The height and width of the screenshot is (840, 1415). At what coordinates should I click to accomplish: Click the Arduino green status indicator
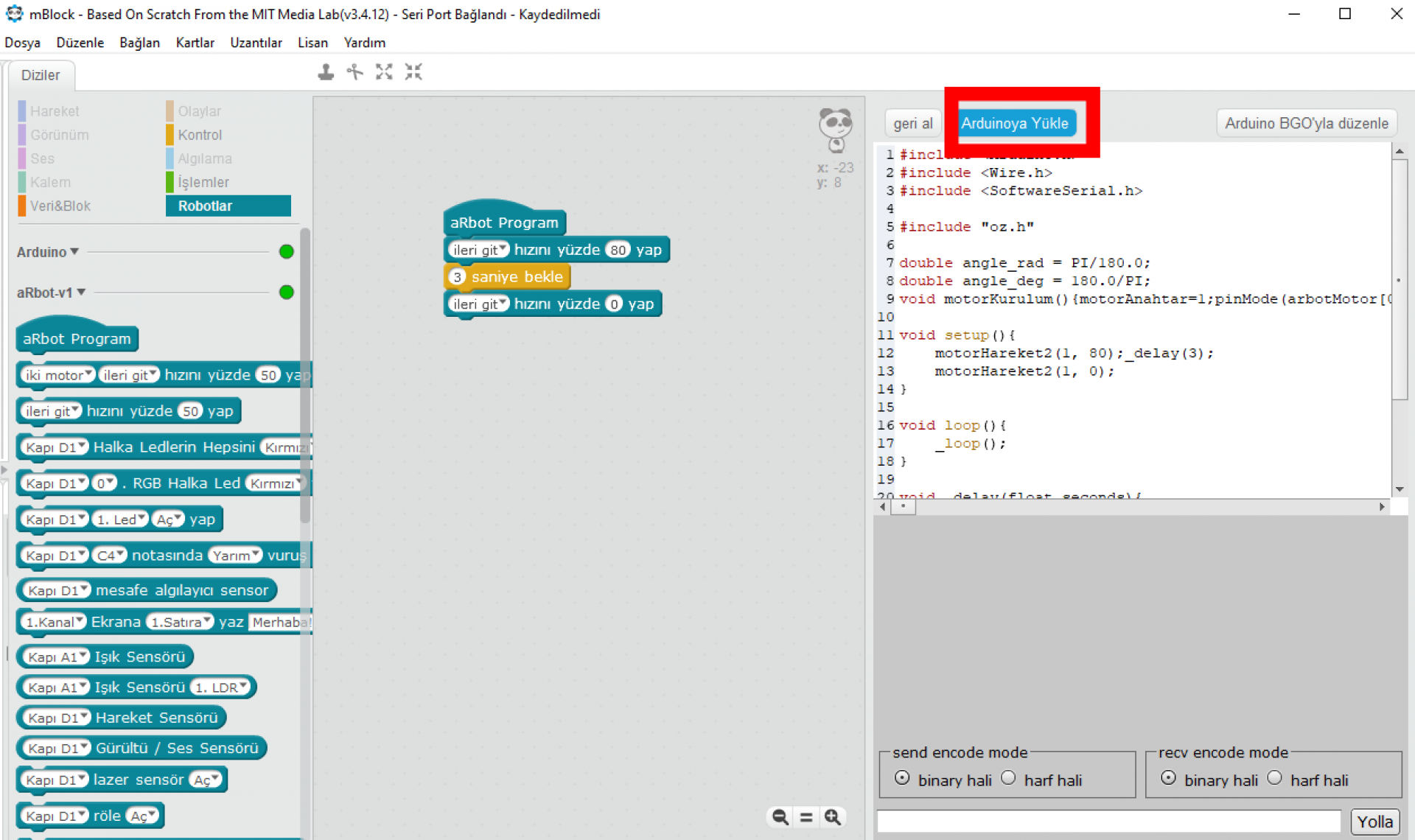(x=287, y=252)
